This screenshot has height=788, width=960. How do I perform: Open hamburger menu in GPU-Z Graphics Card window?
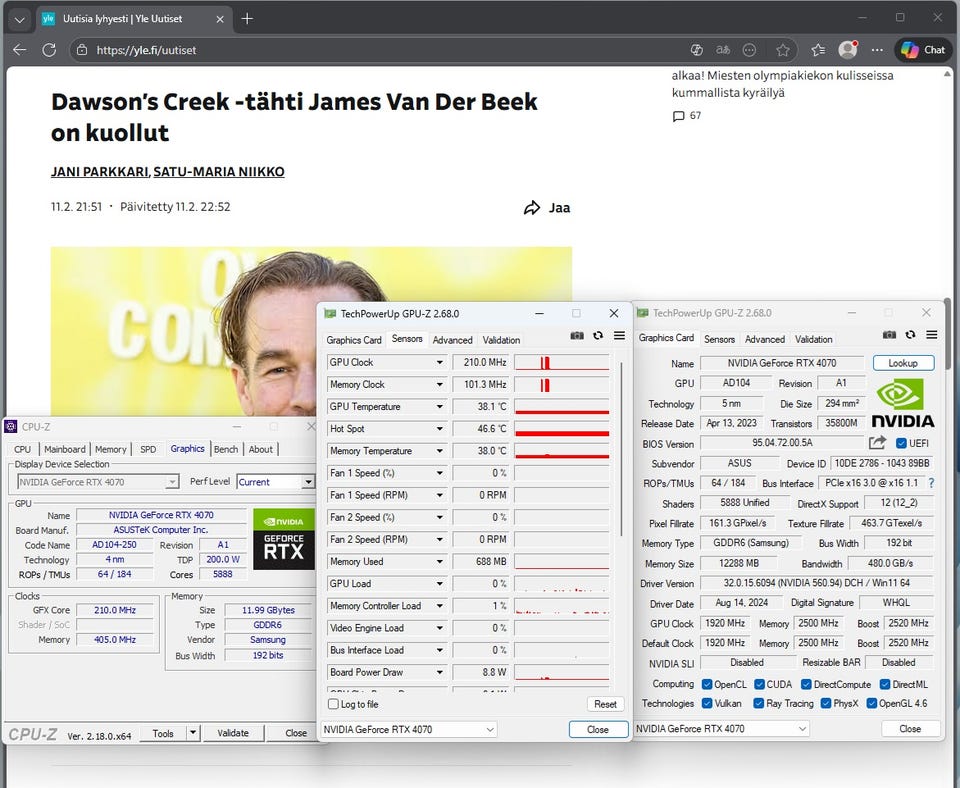point(932,335)
